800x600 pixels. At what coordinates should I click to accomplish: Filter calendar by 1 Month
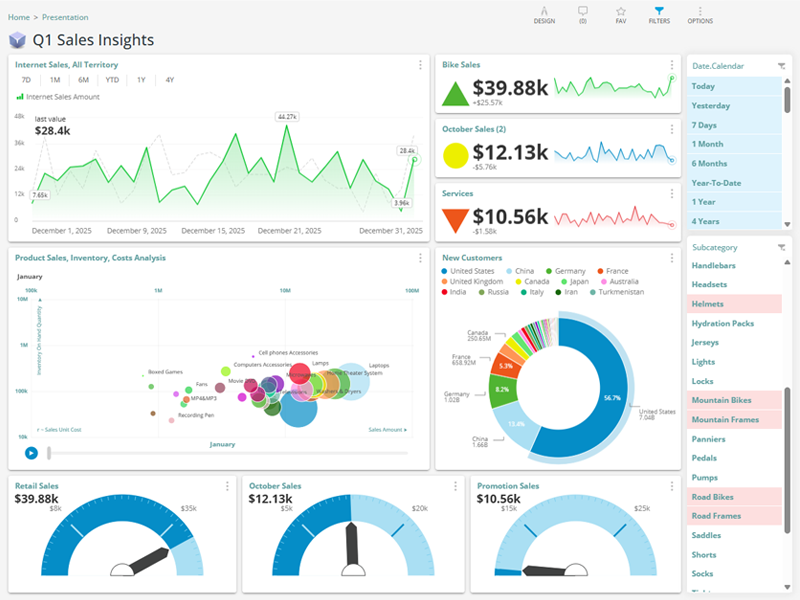tap(734, 144)
